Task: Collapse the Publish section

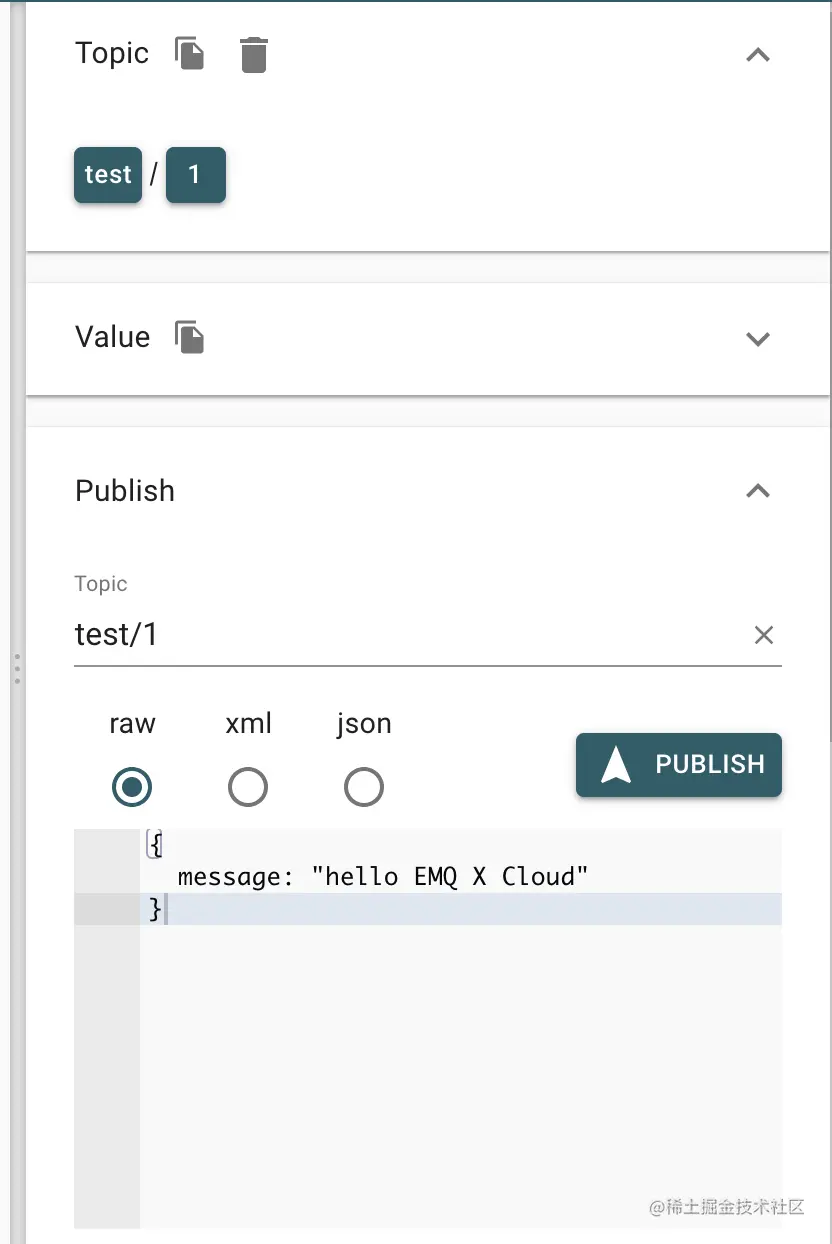Action: 758,491
